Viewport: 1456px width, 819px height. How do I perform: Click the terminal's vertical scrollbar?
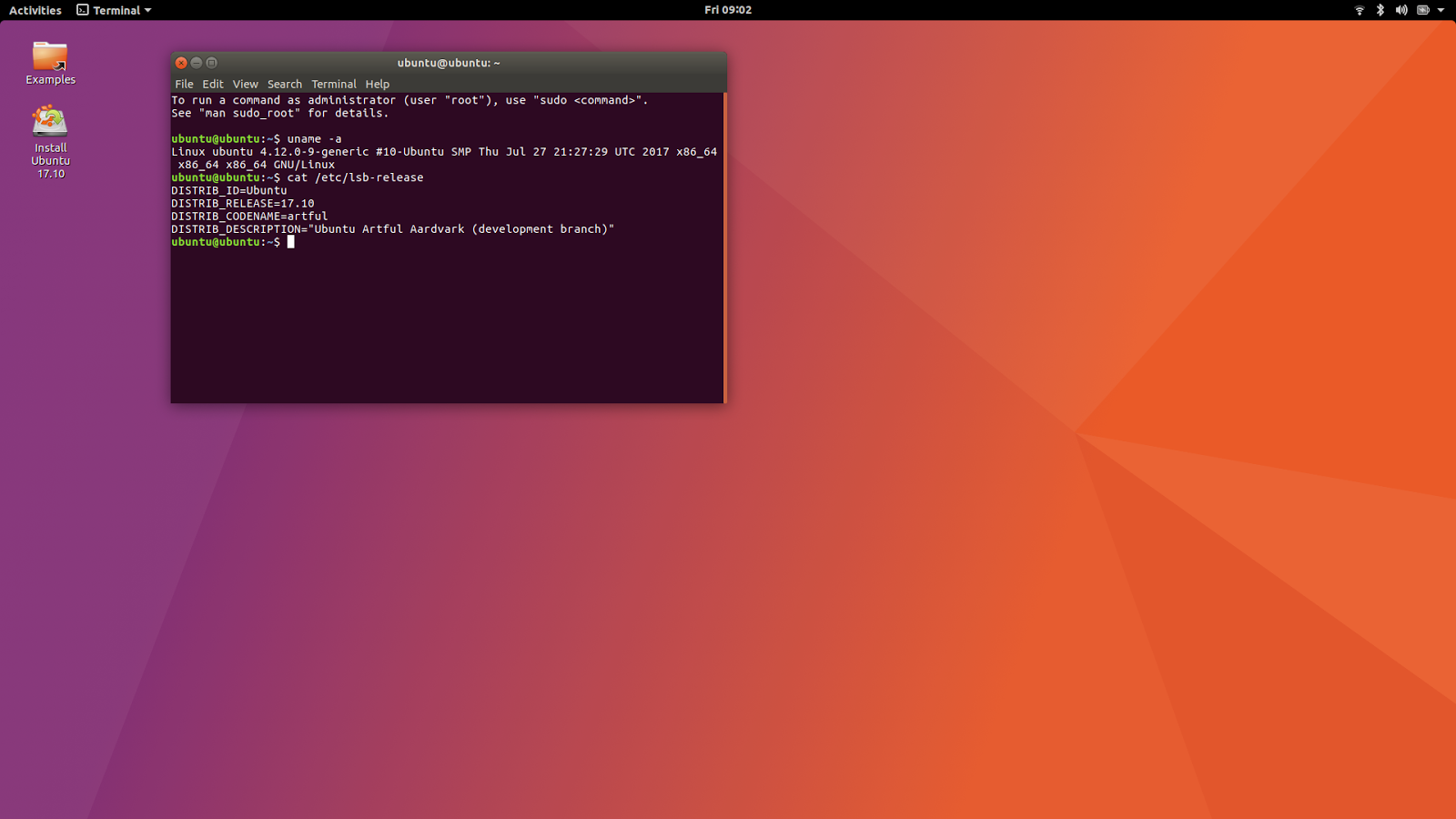(x=724, y=247)
